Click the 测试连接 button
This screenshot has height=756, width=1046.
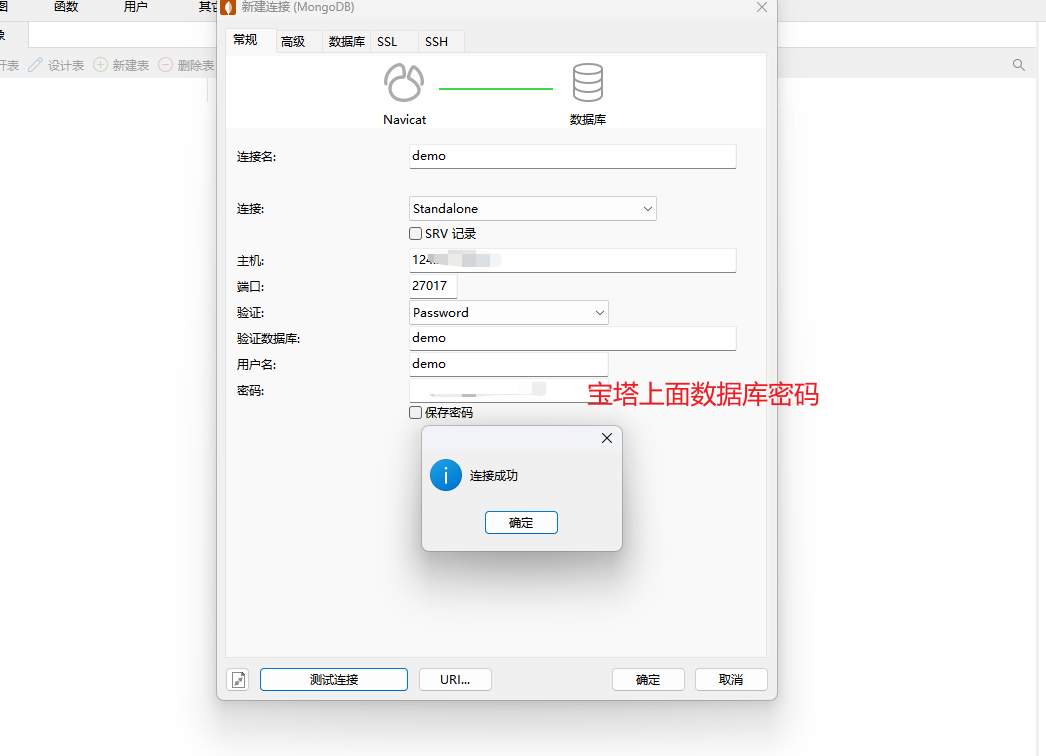pyautogui.click(x=334, y=679)
